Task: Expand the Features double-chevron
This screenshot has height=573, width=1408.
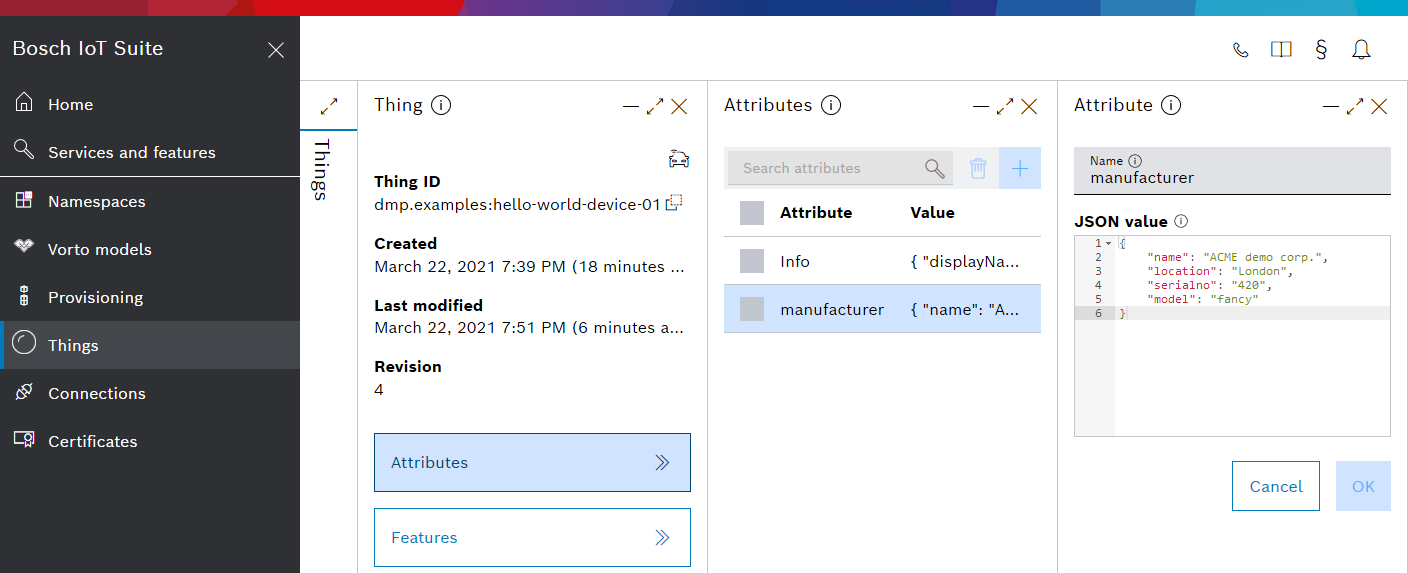Action: click(662, 537)
